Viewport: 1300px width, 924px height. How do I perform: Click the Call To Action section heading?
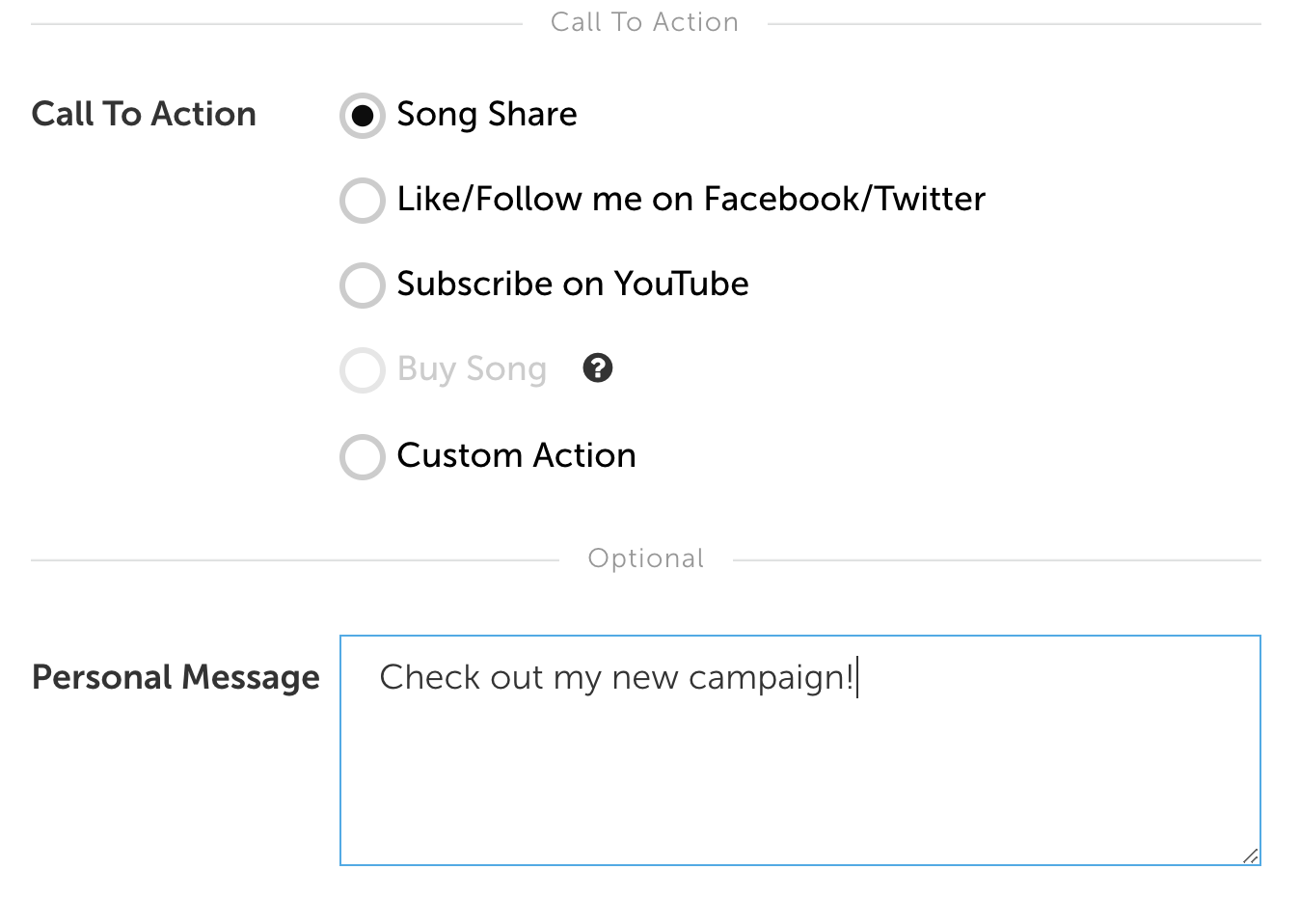644,22
